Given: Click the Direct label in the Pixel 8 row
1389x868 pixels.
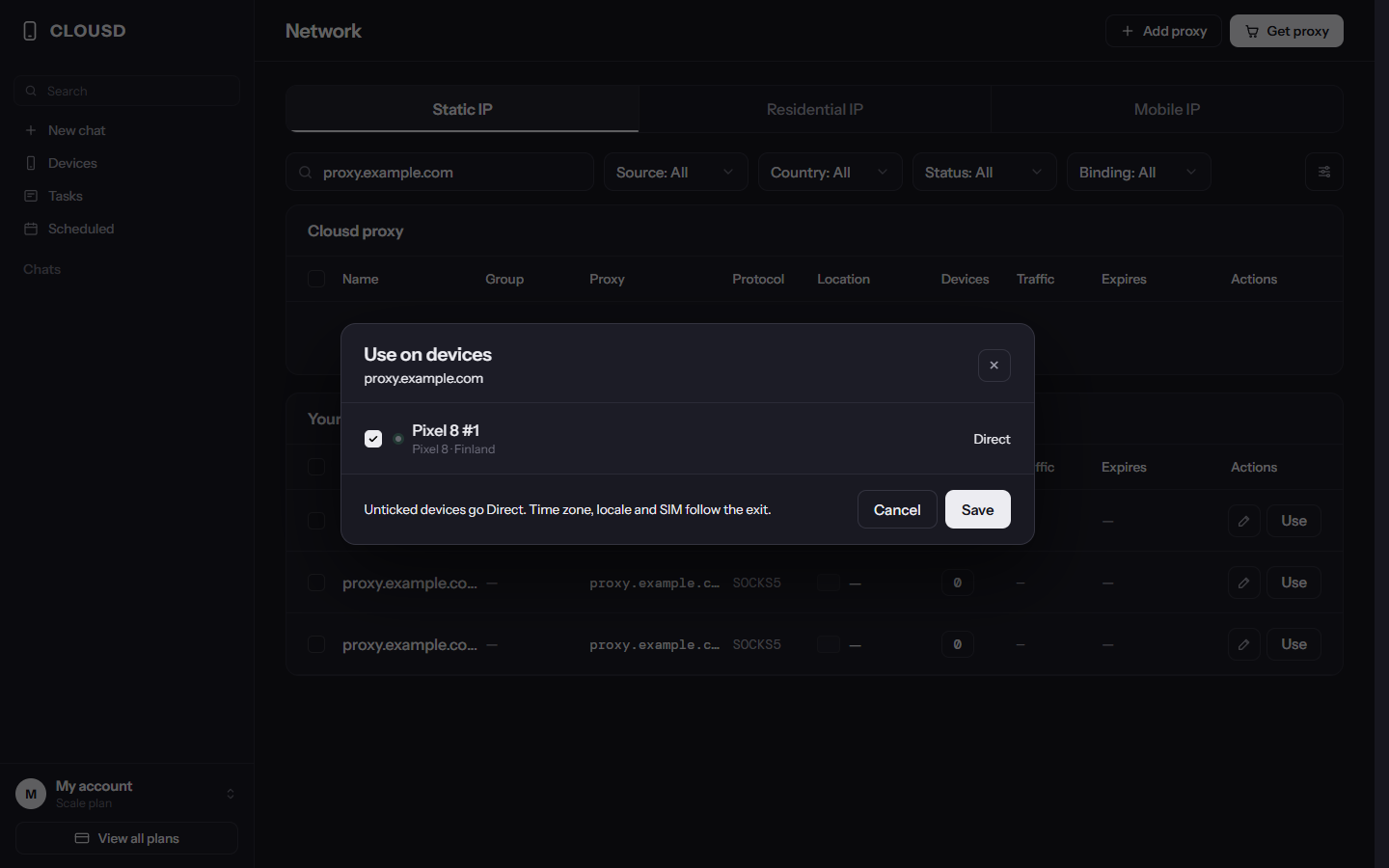Looking at the screenshot, I should (992, 439).
